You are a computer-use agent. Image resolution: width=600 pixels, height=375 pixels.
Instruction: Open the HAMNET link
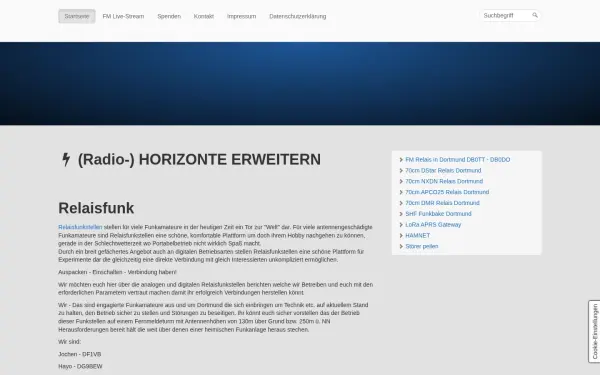(417, 236)
